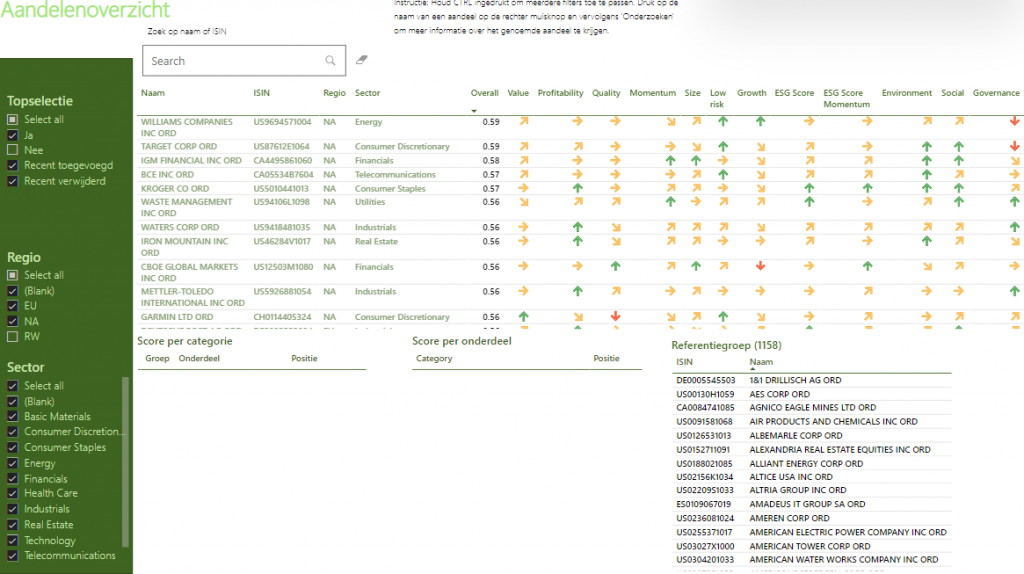
Task: Select TARGET CORP ORD stock name
Action: (179, 147)
